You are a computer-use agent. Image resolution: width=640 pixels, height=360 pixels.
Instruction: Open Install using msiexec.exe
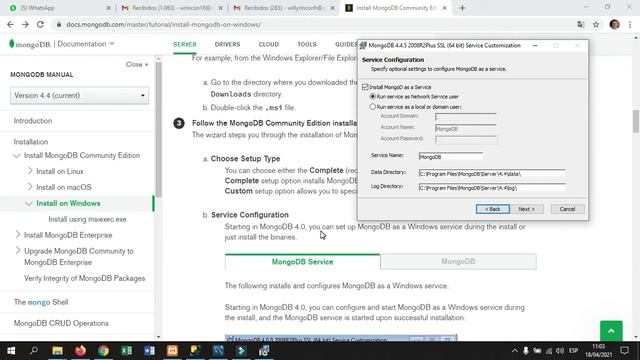click(87, 219)
